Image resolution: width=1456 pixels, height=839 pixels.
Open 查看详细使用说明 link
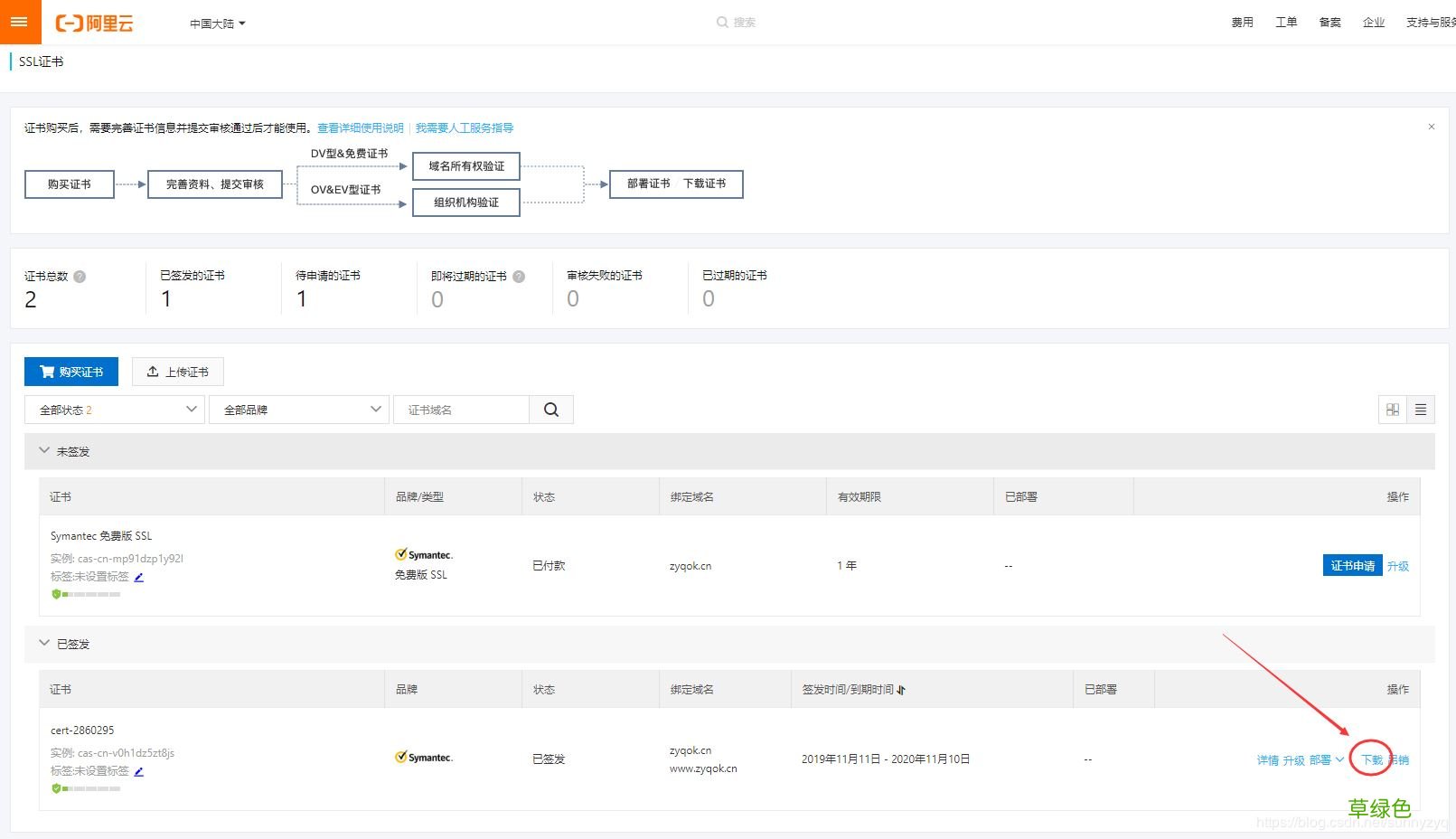(361, 128)
